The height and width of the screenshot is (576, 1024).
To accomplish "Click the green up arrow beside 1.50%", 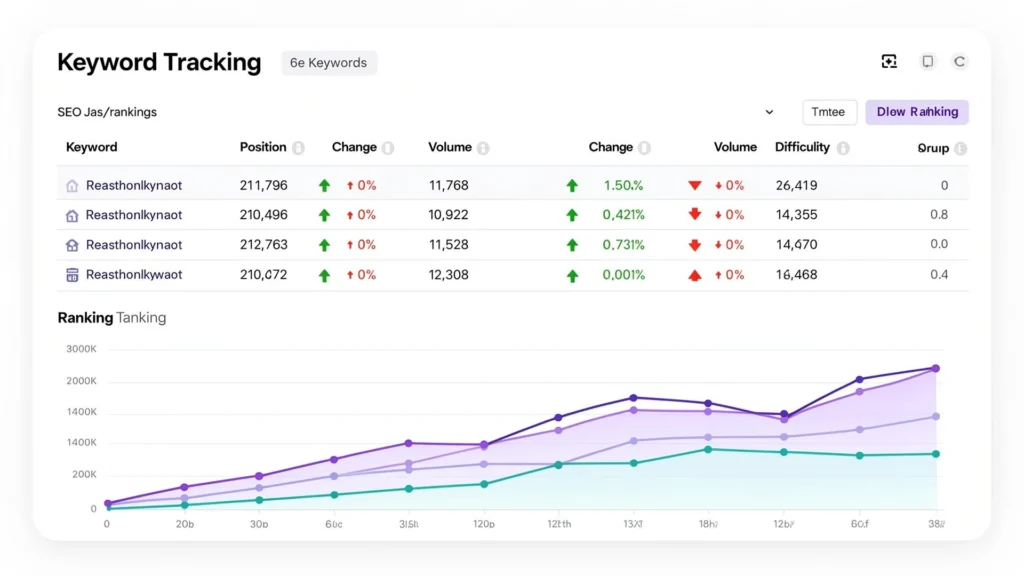I will point(572,186).
